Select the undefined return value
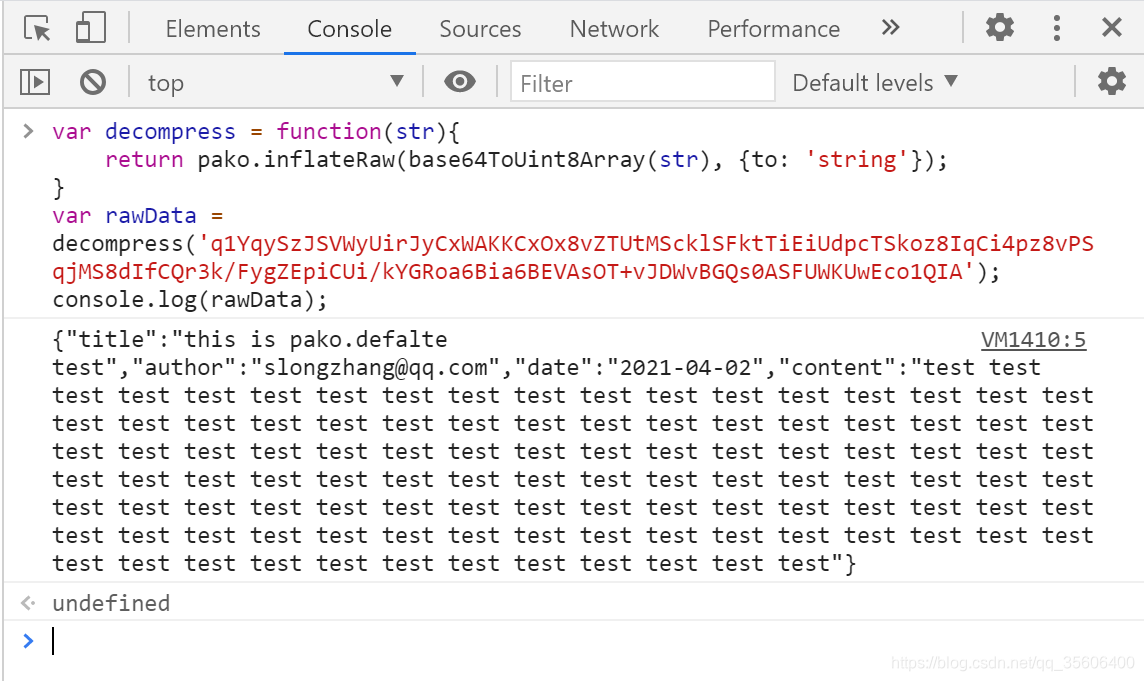 (111, 603)
